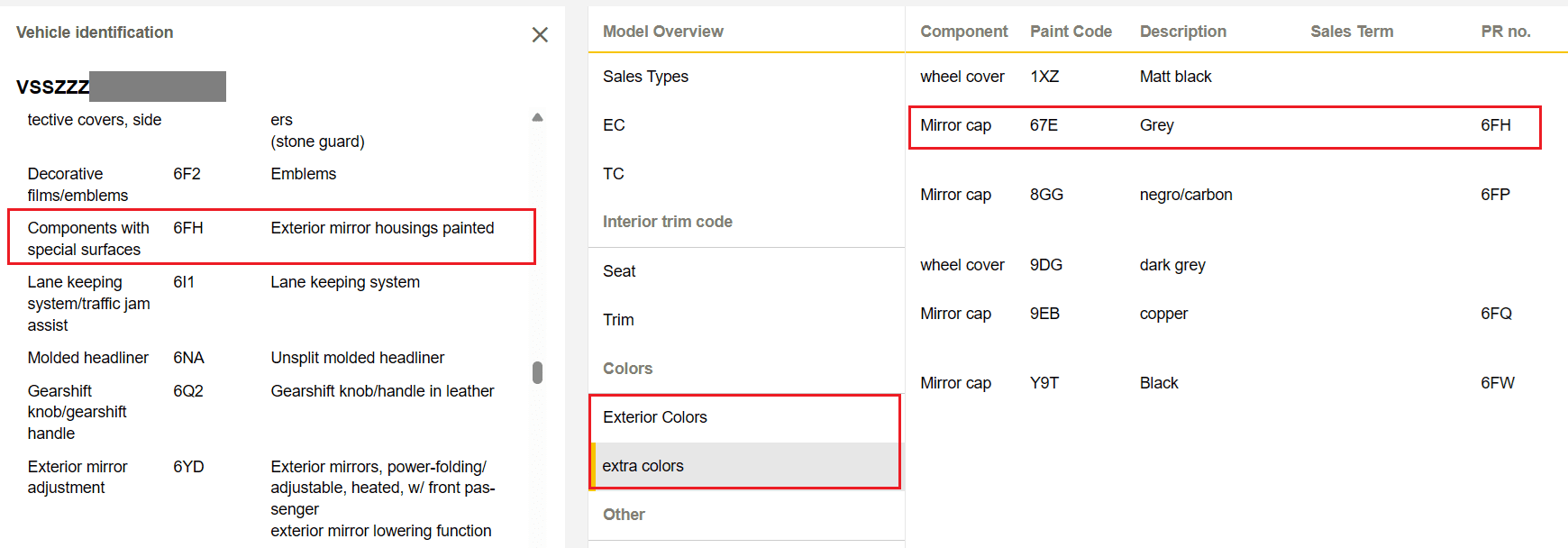The image size is (1568, 548).
Task: Select the TC menu item
Action: tap(614, 174)
